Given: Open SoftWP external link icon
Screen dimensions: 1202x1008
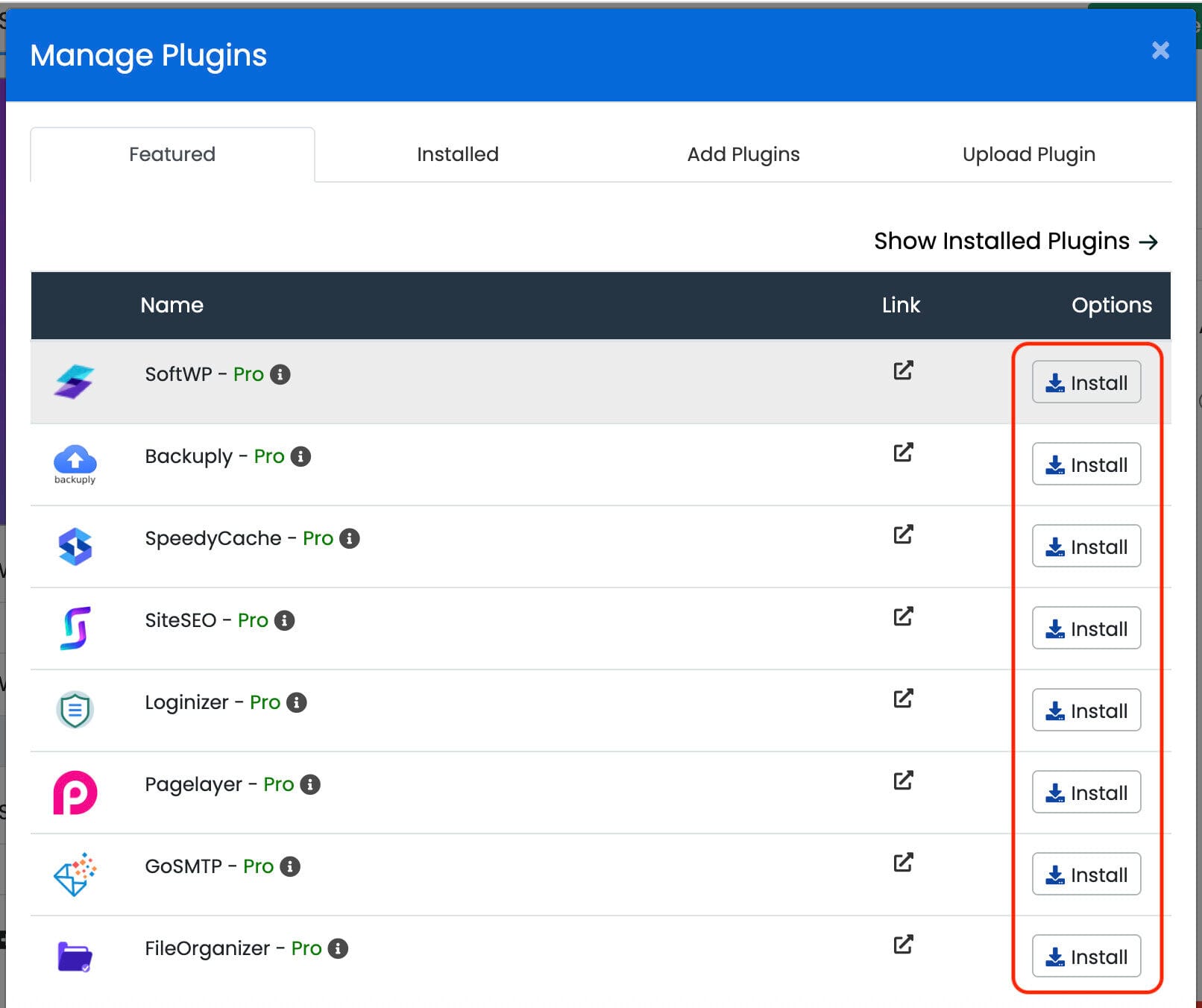Looking at the screenshot, I should point(903,371).
